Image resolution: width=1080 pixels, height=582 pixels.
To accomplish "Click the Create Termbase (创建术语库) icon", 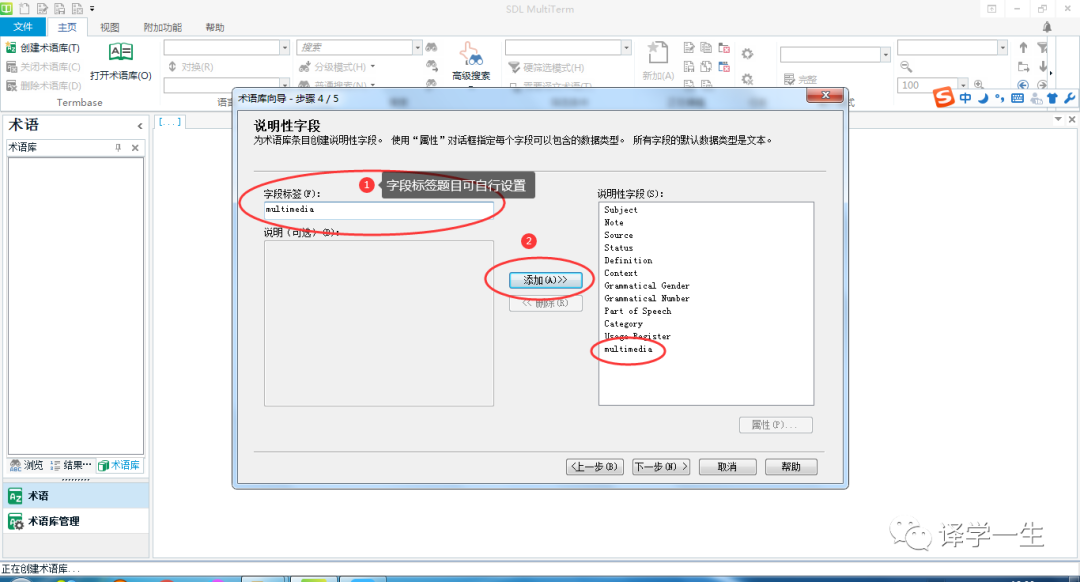I will 11,48.
